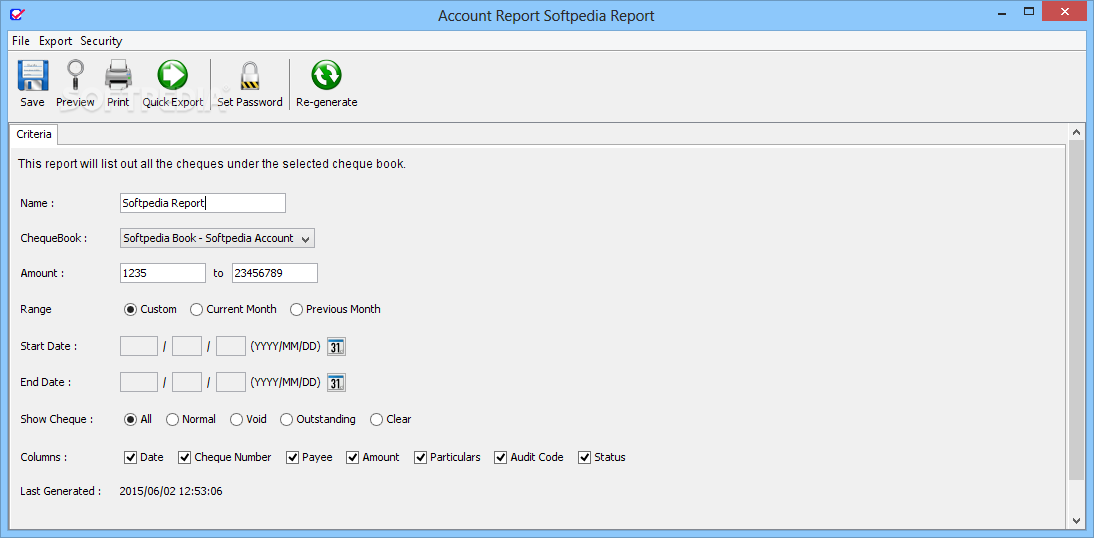Show All cheques radio option
Viewport: 1094px width, 538px height.
coord(130,419)
